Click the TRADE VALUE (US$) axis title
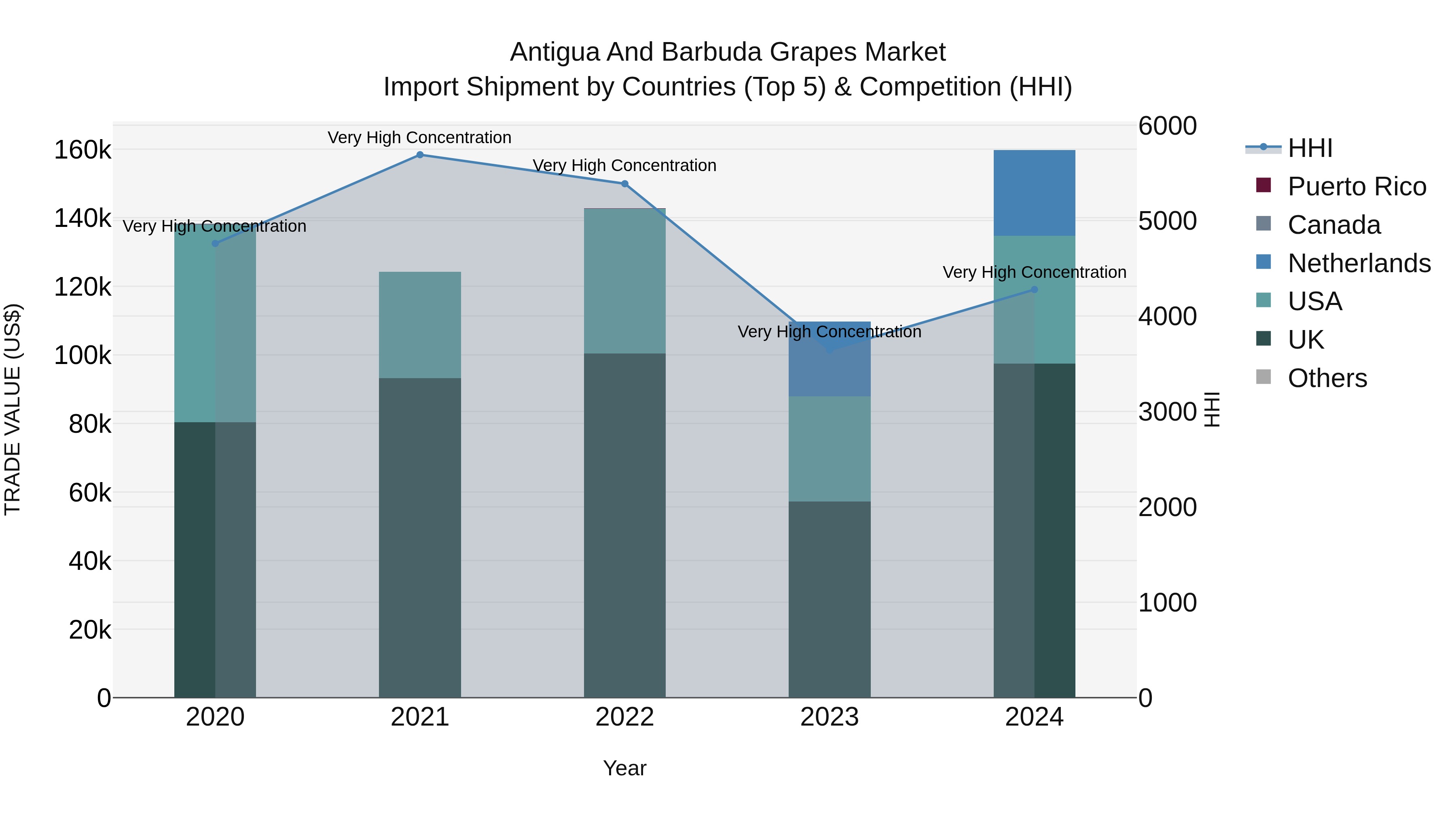This screenshot has width=1456, height=819. point(13,410)
